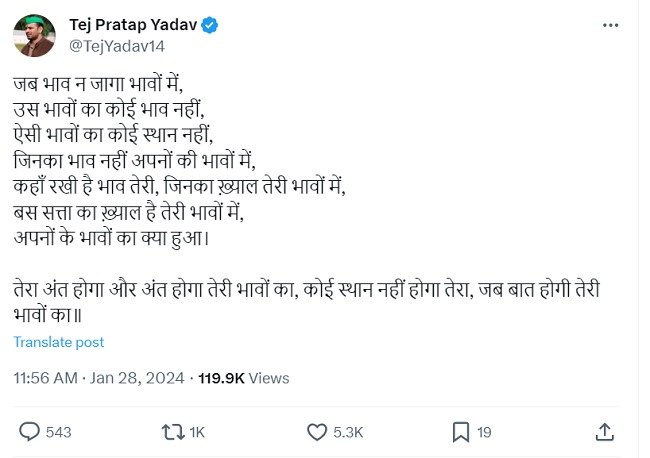Click the Tej Pratap Yadav display name
Screen dimensions: 650x458
(133, 24)
